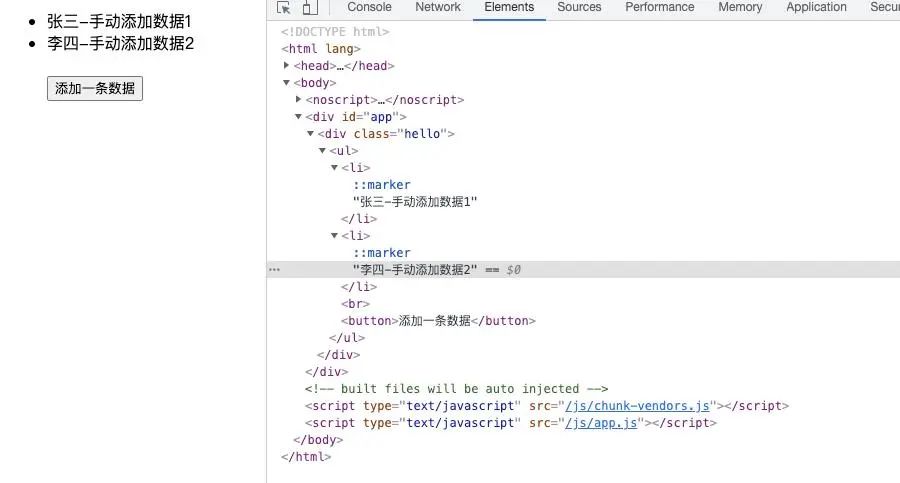Image resolution: width=900 pixels, height=483 pixels.
Task: Open the Sources tab
Action: (x=579, y=7)
